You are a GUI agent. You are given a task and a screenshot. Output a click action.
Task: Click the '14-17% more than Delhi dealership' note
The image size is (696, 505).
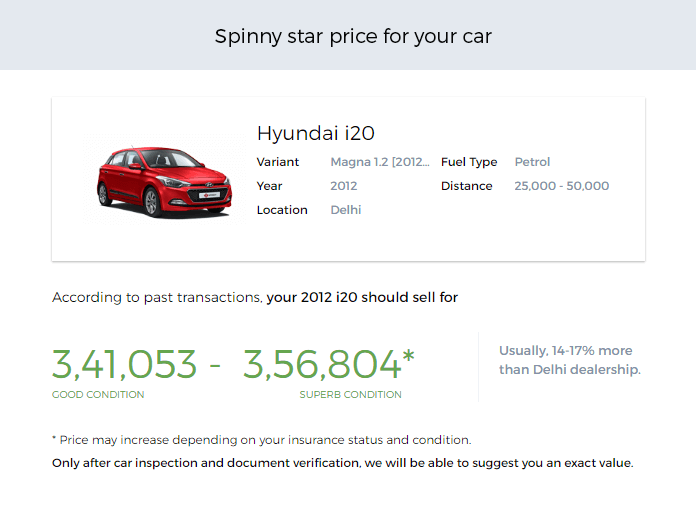(569, 360)
